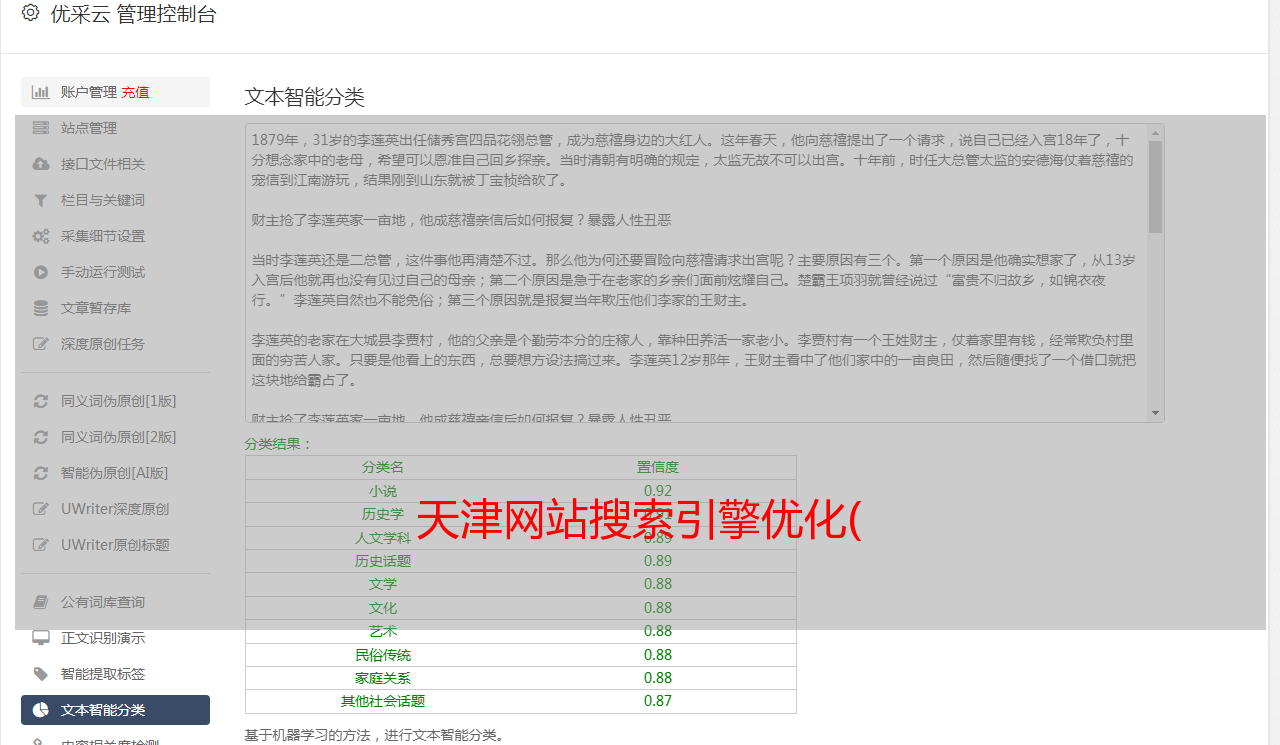Go to UWriter原创标题
Image resolution: width=1280 pixels, height=745 pixels.
pyautogui.click(x=115, y=545)
